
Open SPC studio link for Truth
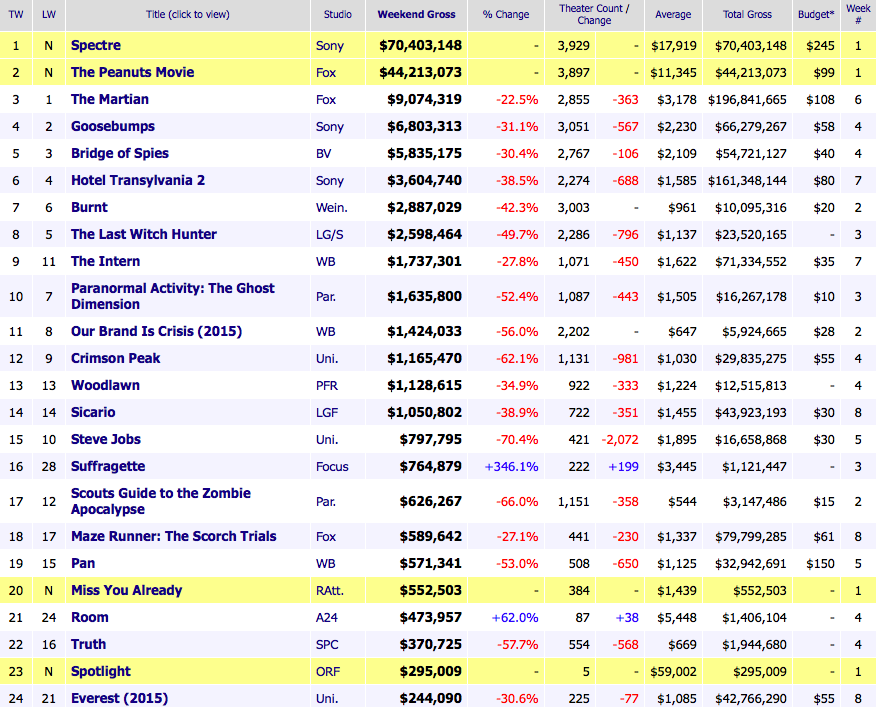point(327,645)
